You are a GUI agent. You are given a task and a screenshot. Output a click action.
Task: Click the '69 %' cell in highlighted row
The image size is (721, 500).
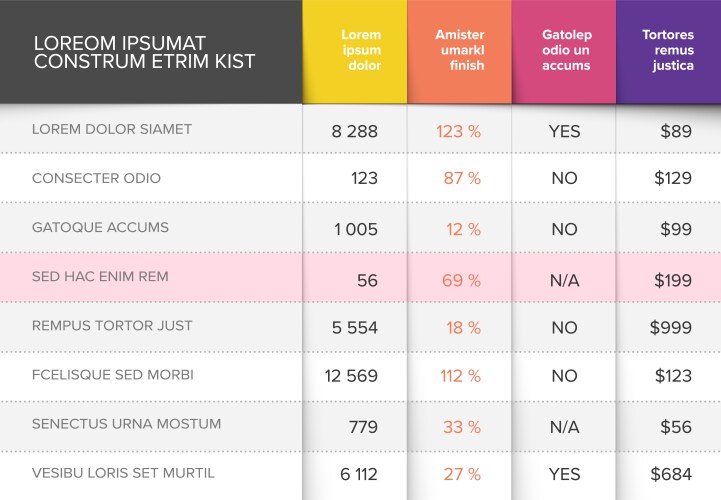(461, 280)
